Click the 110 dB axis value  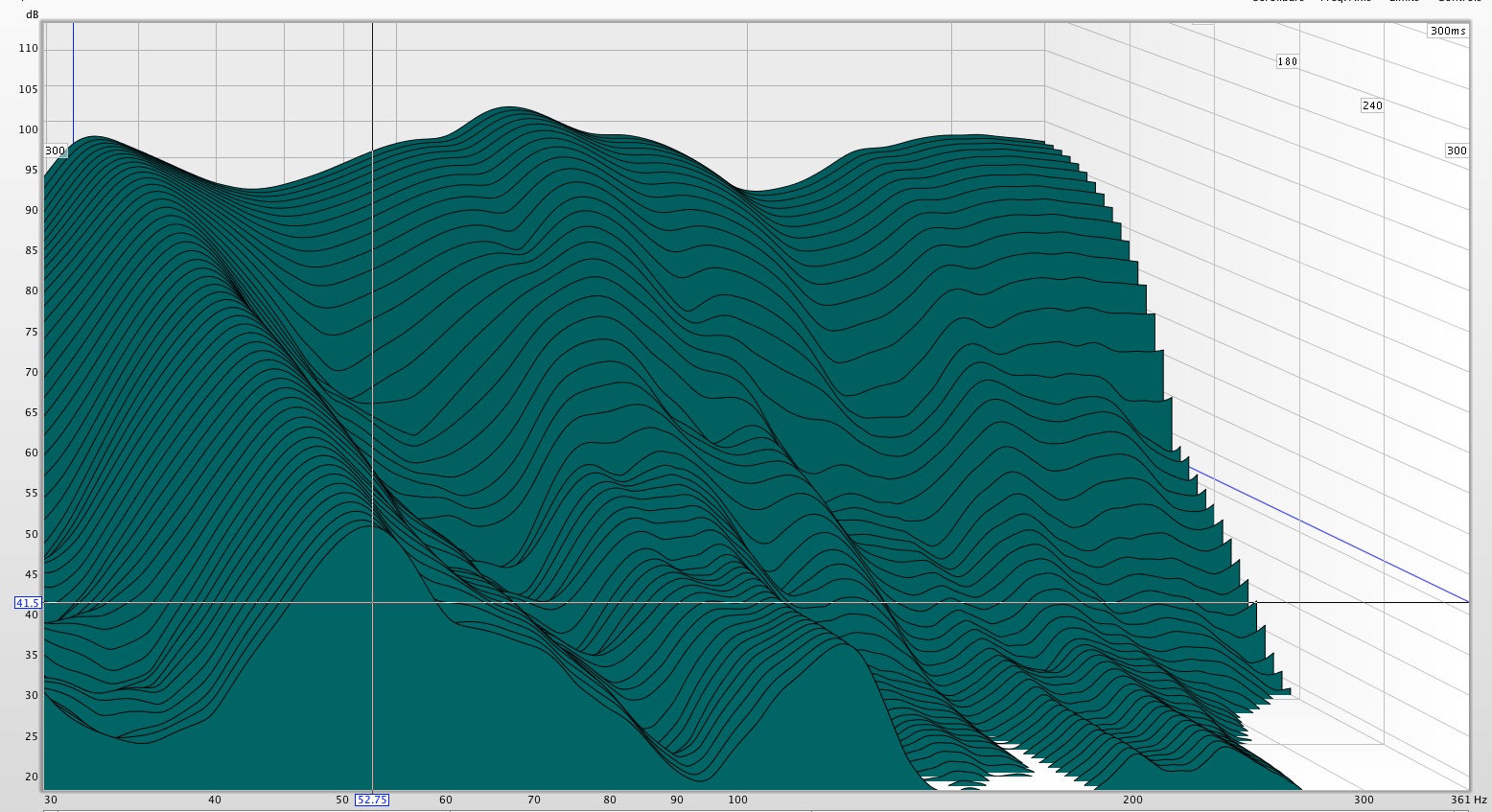pos(29,48)
